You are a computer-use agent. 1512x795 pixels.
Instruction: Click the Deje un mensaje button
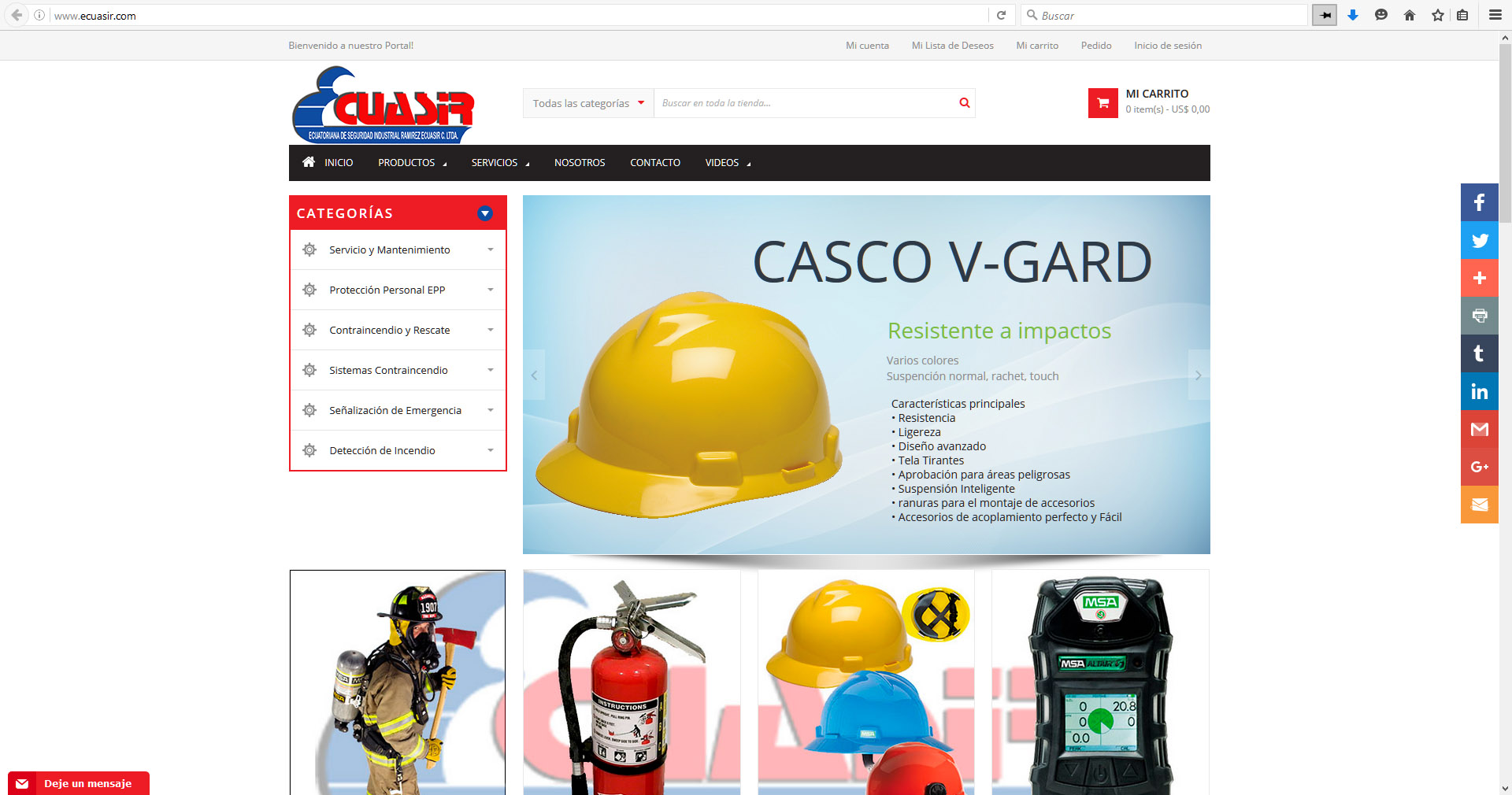point(79,783)
